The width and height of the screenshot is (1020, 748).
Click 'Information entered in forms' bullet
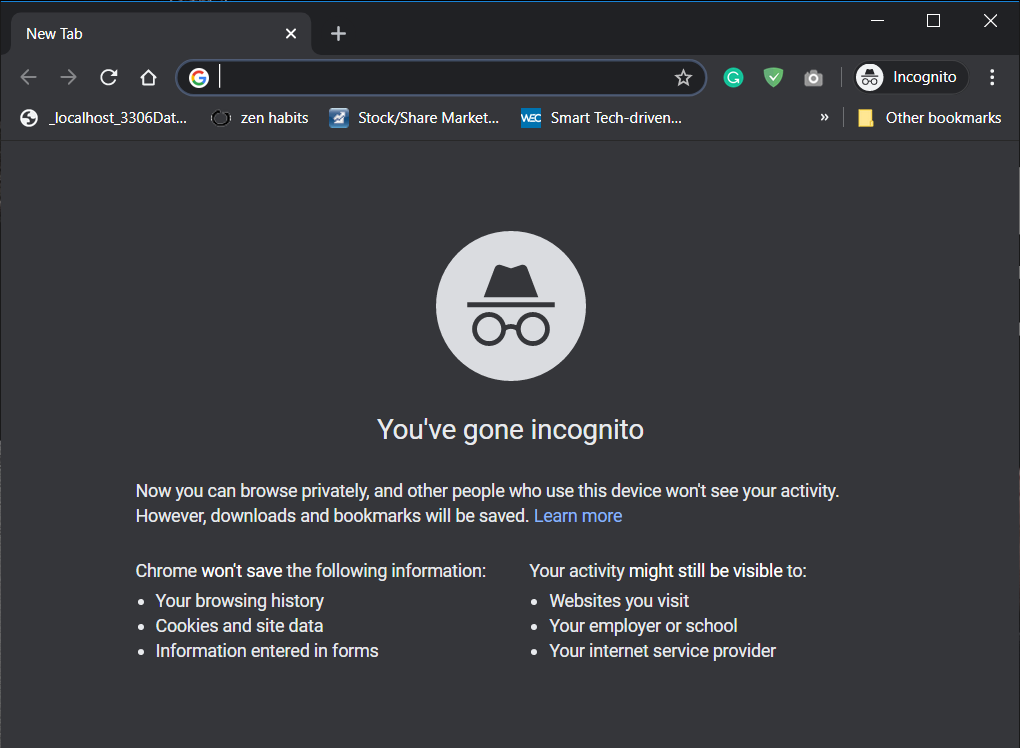pos(267,650)
